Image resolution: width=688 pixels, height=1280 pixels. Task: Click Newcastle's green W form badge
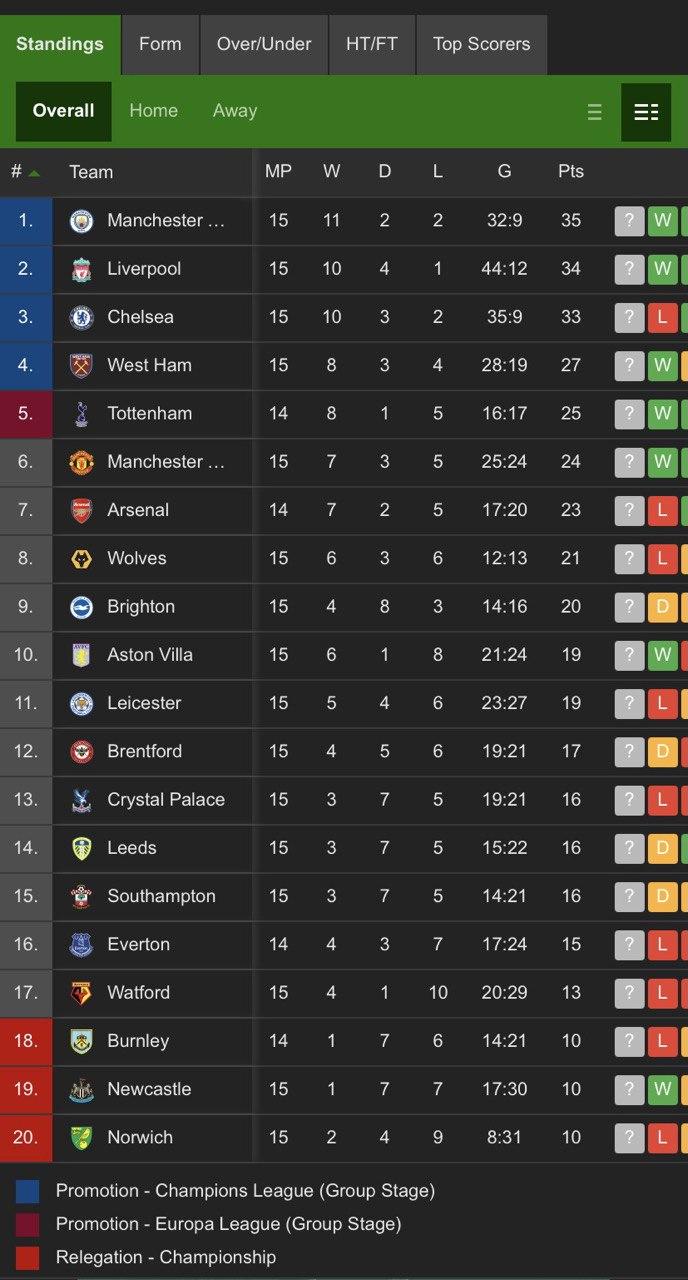(662, 1089)
